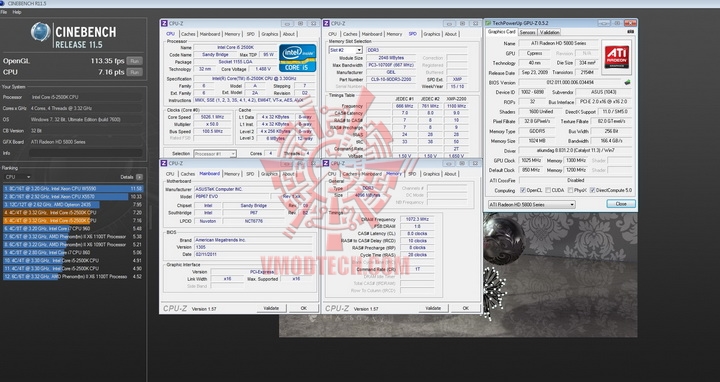The width and height of the screenshot is (720, 382).
Task: Toggle the OpenCL checkbox in GPU-Z
Action: click(523, 190)
